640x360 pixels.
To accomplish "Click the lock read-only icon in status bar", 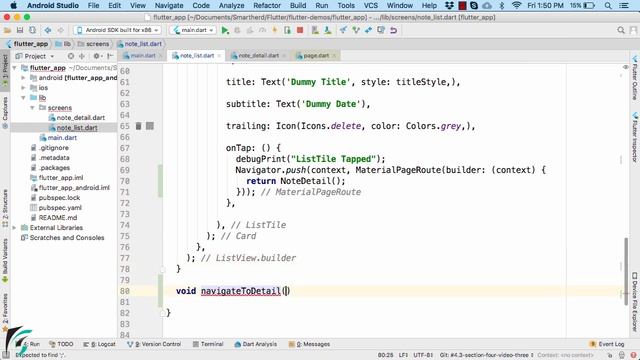I will click(610, 355).
